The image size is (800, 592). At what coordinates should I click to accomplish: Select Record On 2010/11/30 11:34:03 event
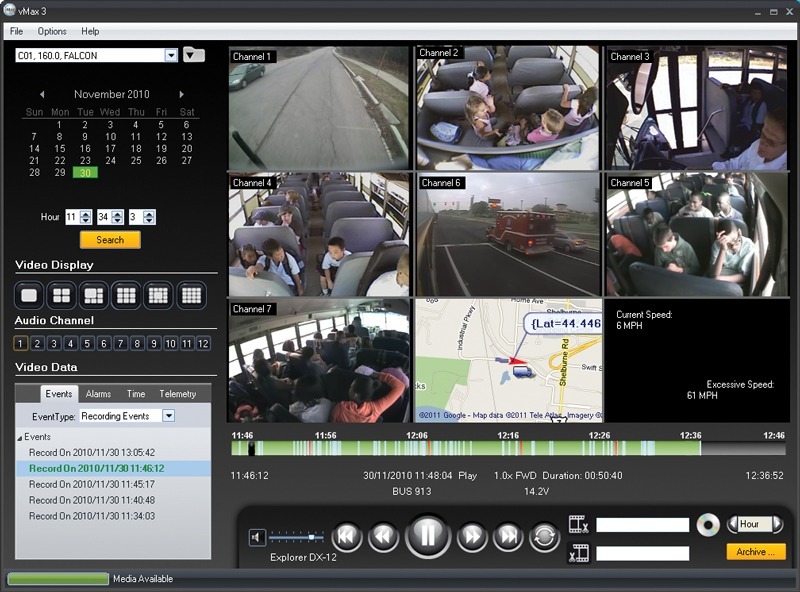pyautogui.click(x=92, y=515)
